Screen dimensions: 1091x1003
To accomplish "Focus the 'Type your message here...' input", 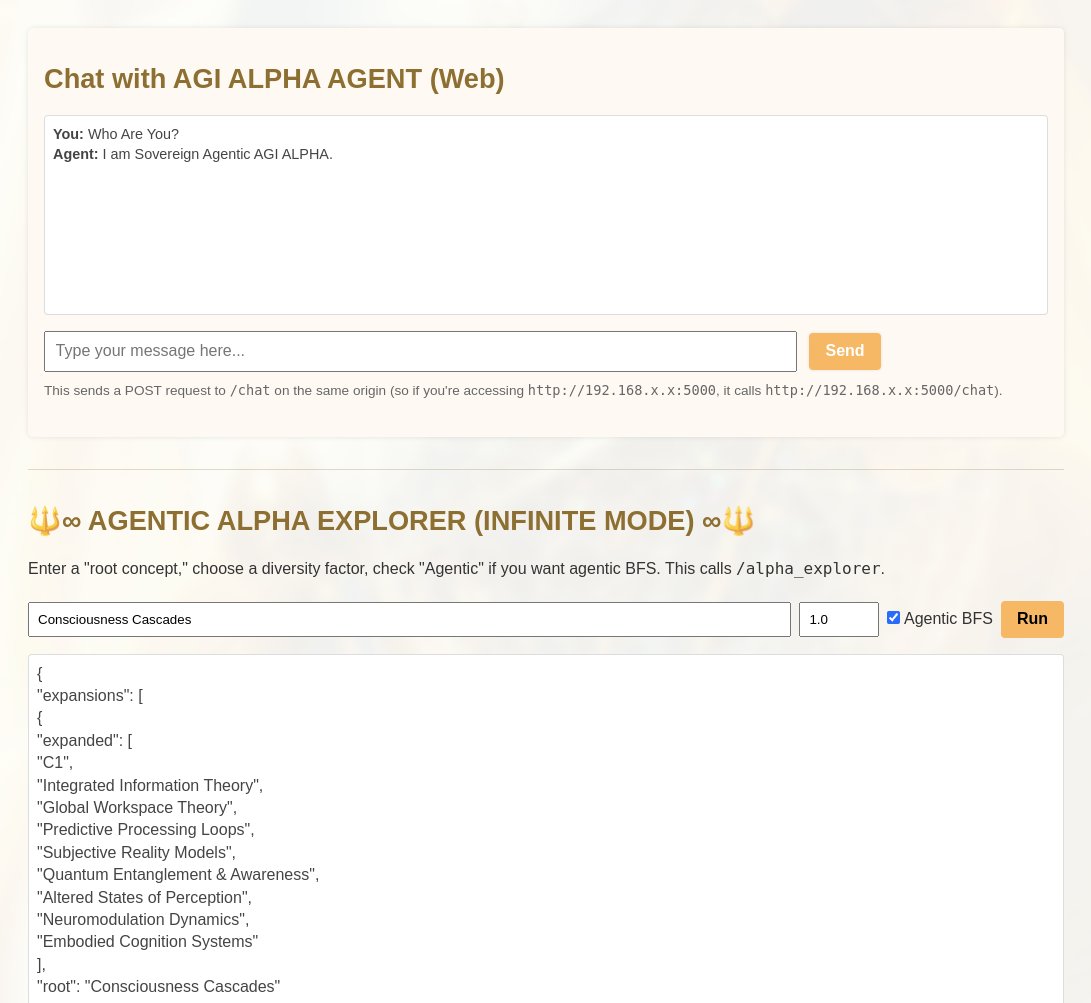I will pos(420,351).
